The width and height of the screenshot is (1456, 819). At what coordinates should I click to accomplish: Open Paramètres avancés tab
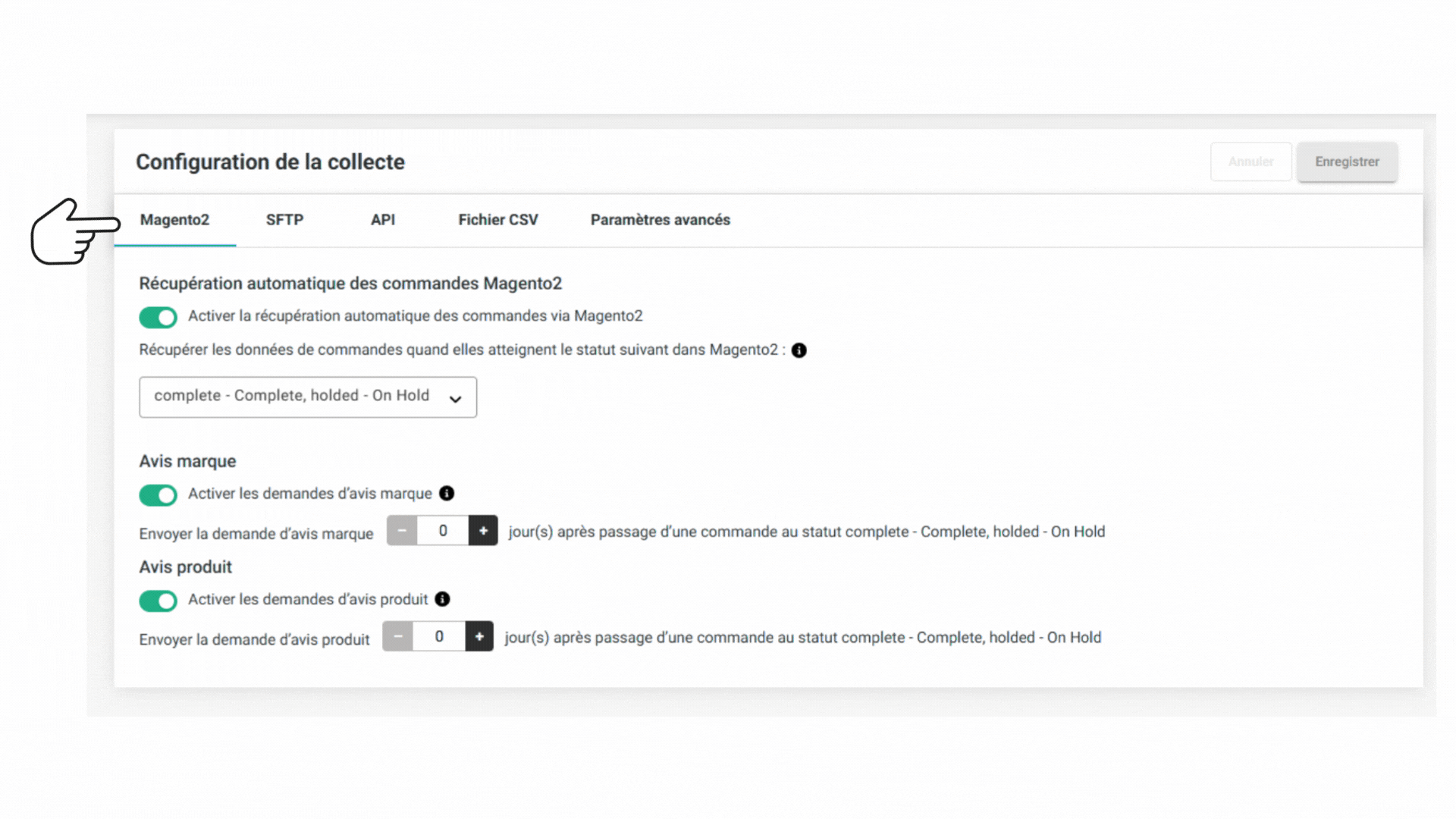pos(661,220)
